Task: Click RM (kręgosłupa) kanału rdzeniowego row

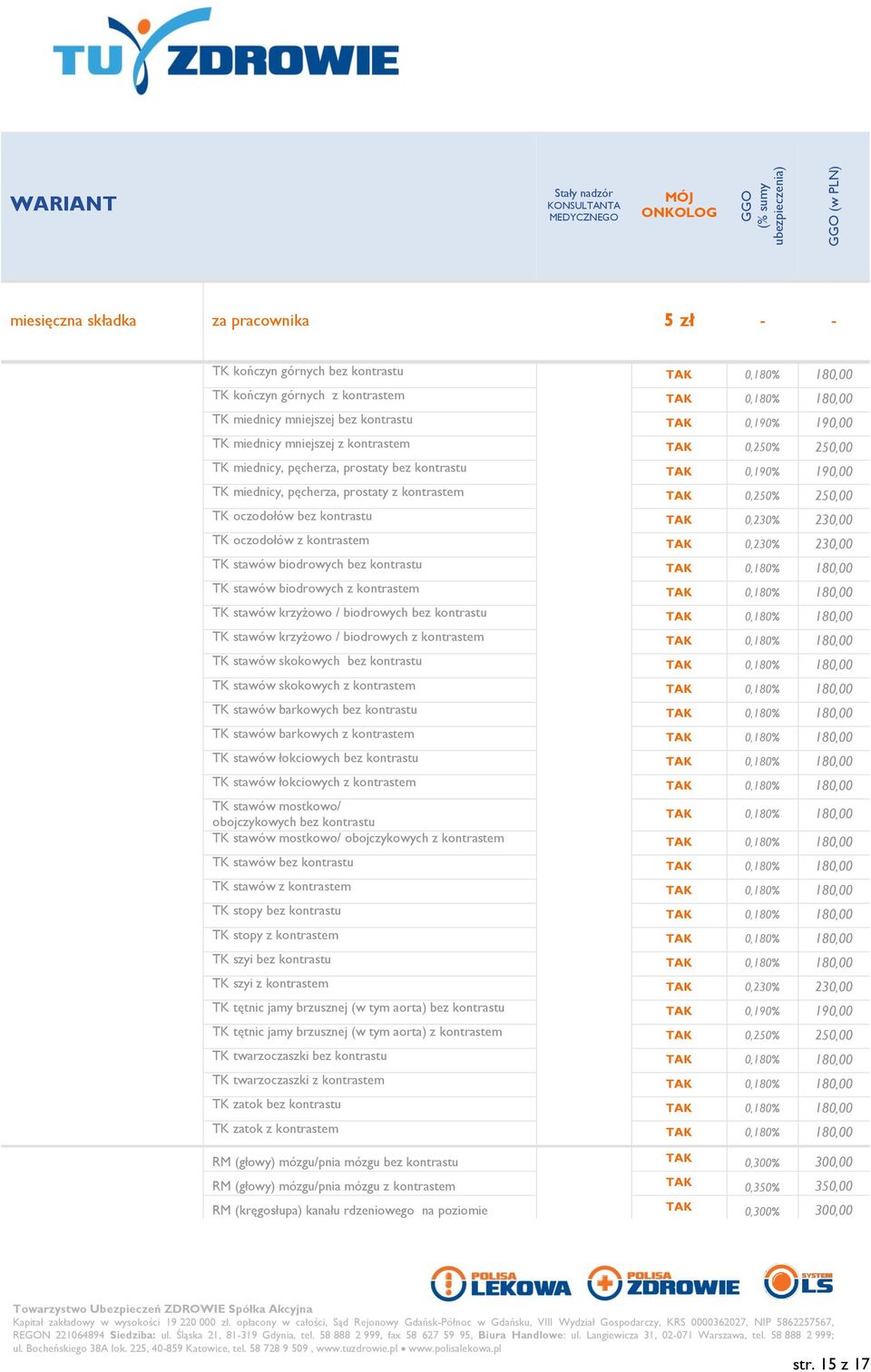Action: tap(350, 1211)
